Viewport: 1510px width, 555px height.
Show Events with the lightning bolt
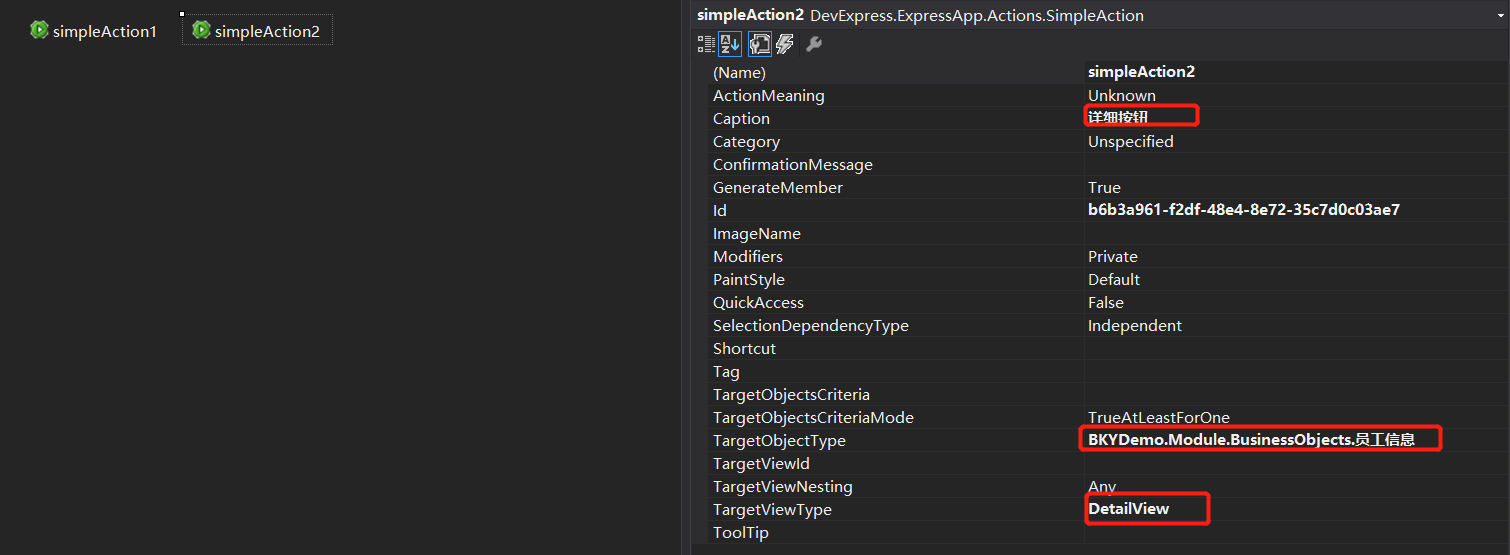tap(785, 44)
